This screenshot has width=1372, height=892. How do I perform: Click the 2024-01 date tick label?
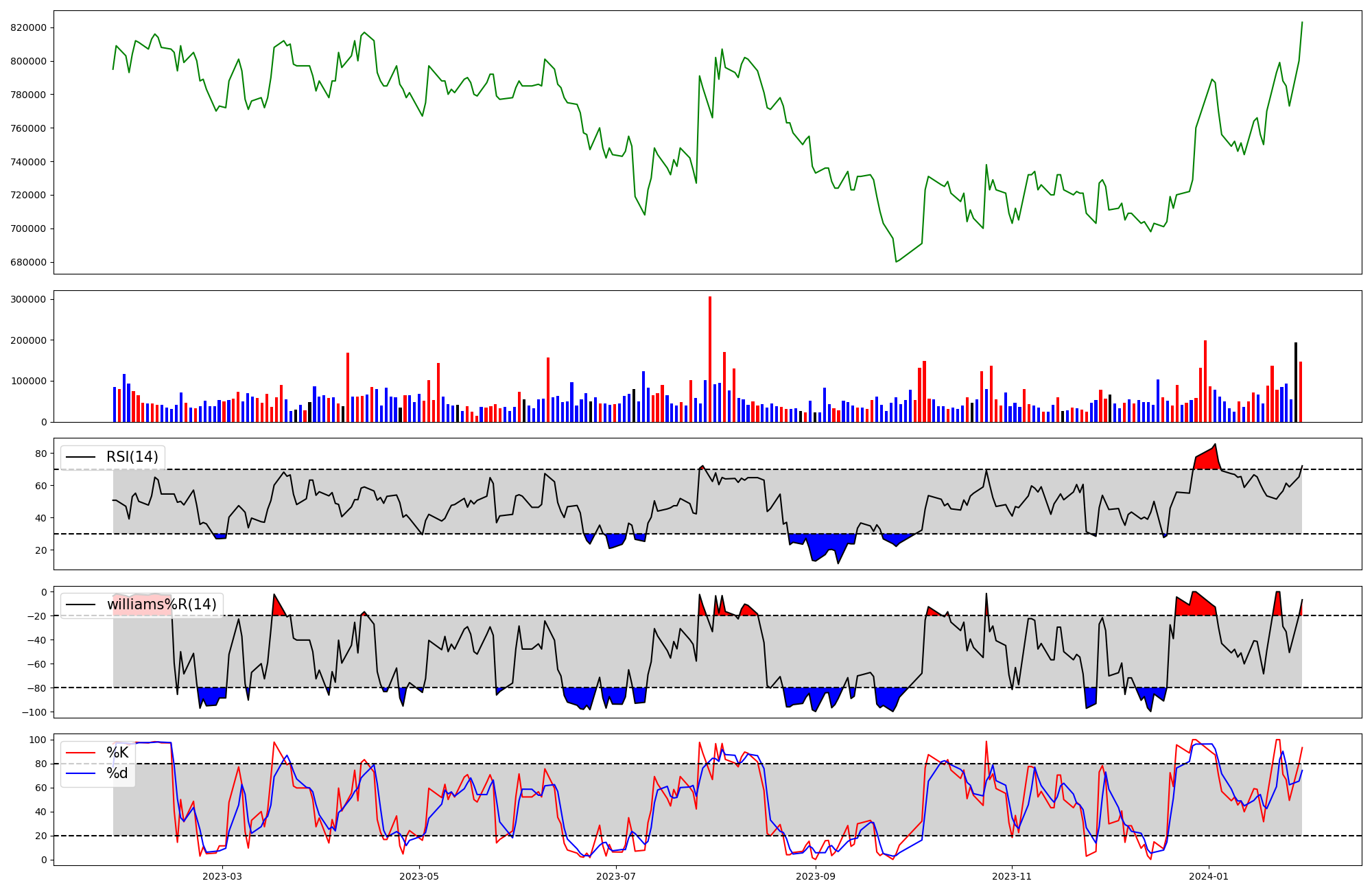click(x=1208, y=876)
